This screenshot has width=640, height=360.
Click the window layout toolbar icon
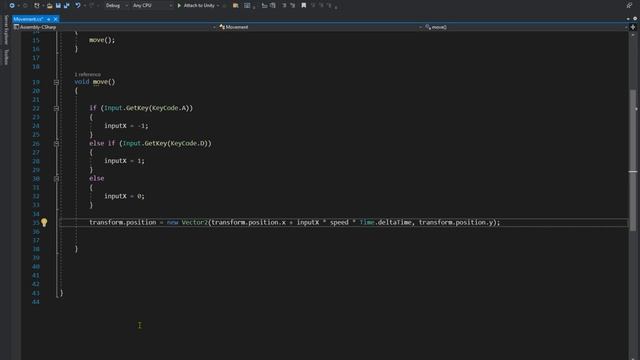[247, 6]
